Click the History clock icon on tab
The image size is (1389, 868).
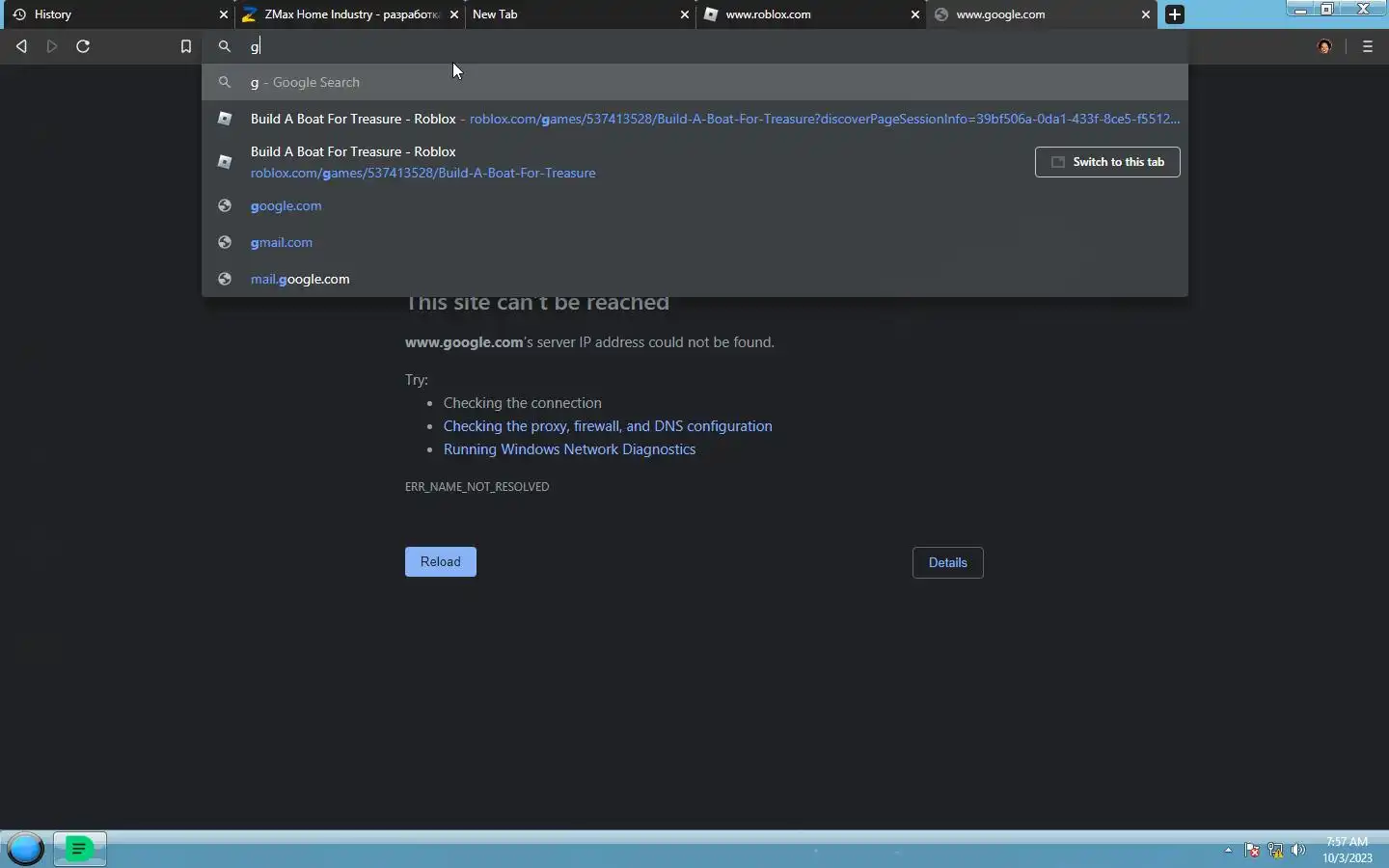pos(18,14)
